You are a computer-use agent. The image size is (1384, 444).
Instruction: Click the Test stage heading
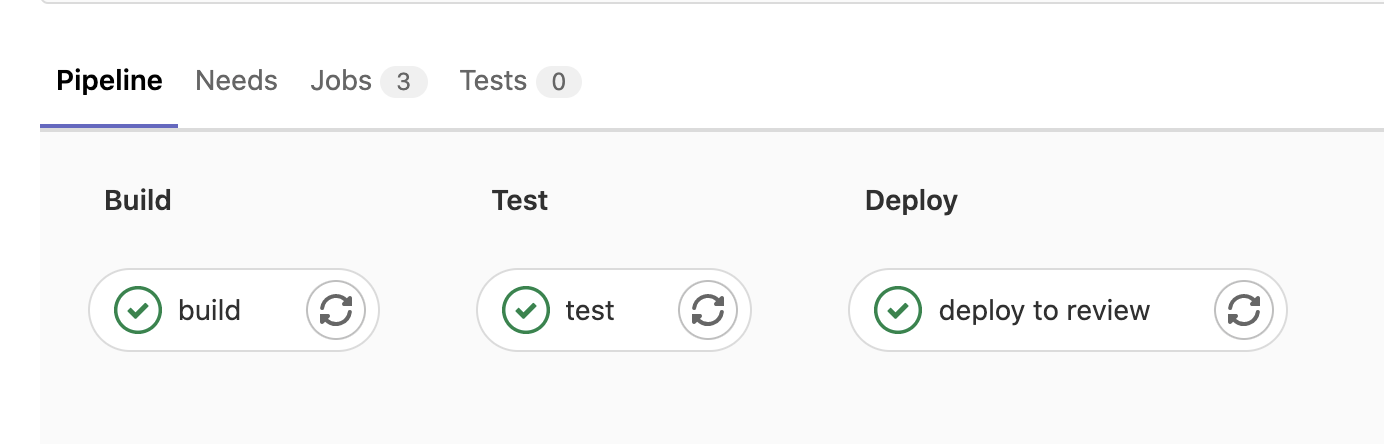pyautogui.click(x=520, y=200)
